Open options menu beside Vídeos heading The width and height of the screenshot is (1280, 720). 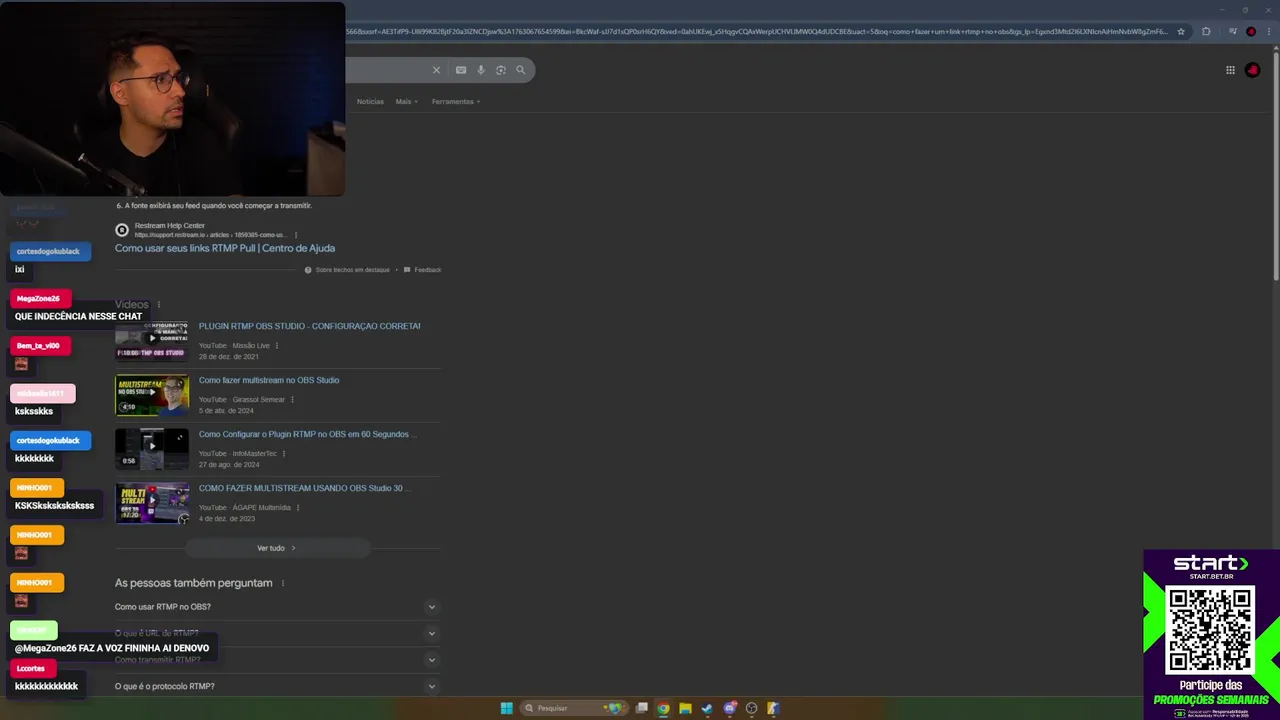(158, 305)
